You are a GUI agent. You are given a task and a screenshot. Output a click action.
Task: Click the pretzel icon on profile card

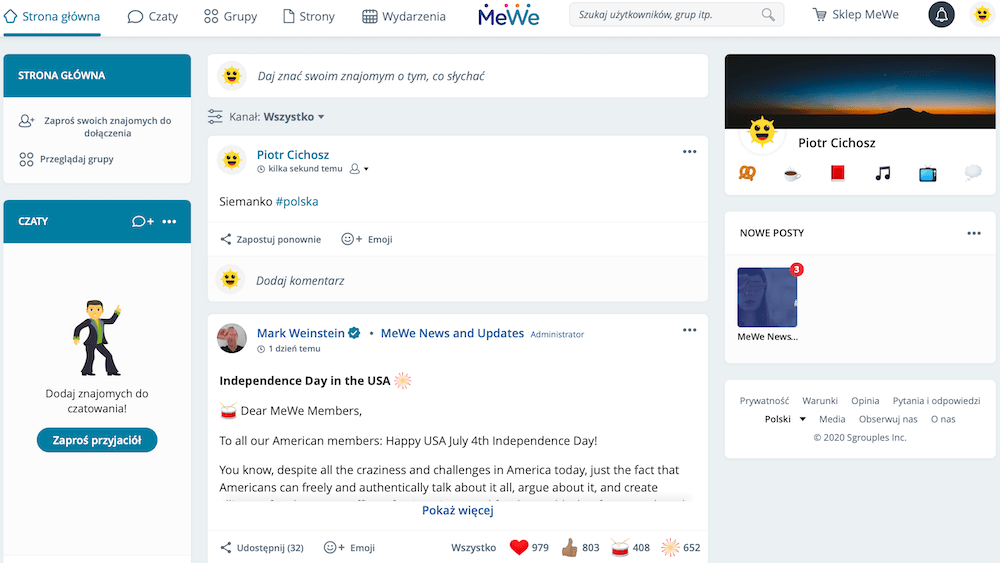pos(747,173)
